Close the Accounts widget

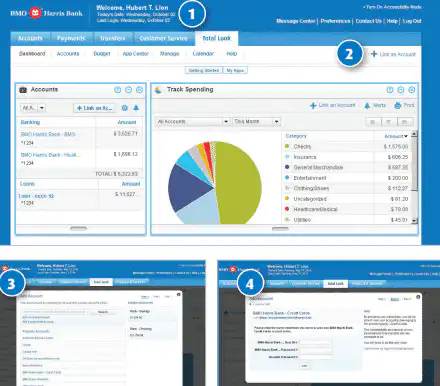(140, 90)
